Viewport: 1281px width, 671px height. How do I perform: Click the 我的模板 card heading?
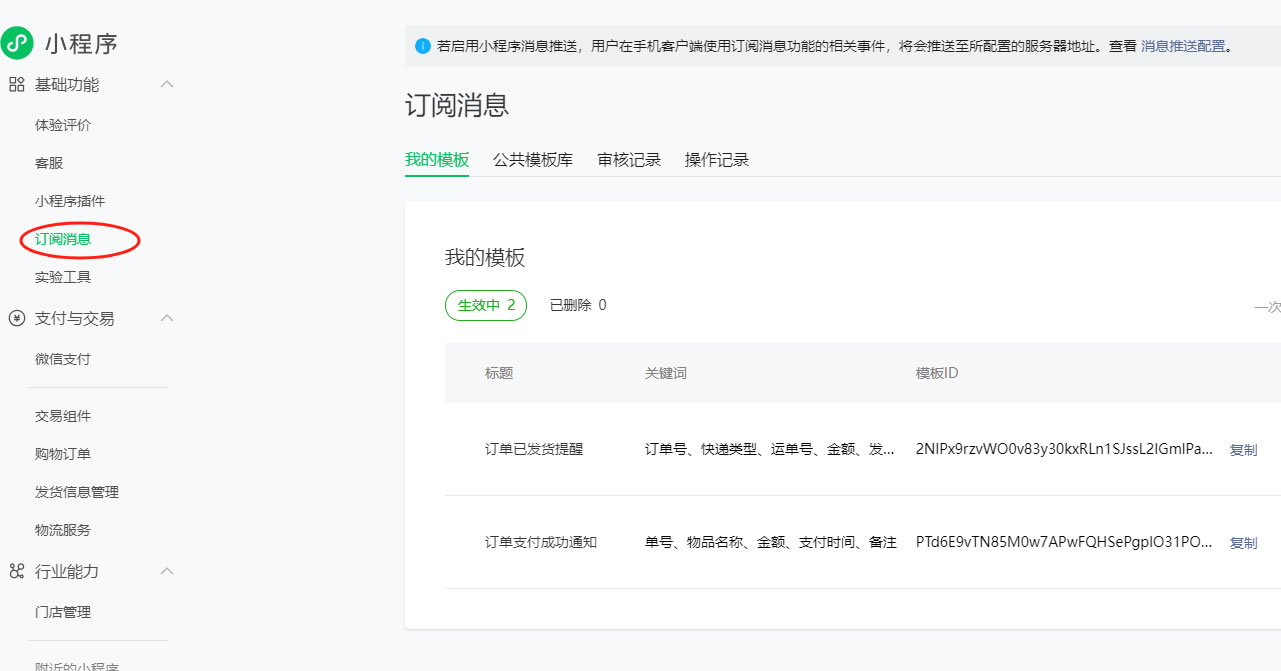coord(485,258)
